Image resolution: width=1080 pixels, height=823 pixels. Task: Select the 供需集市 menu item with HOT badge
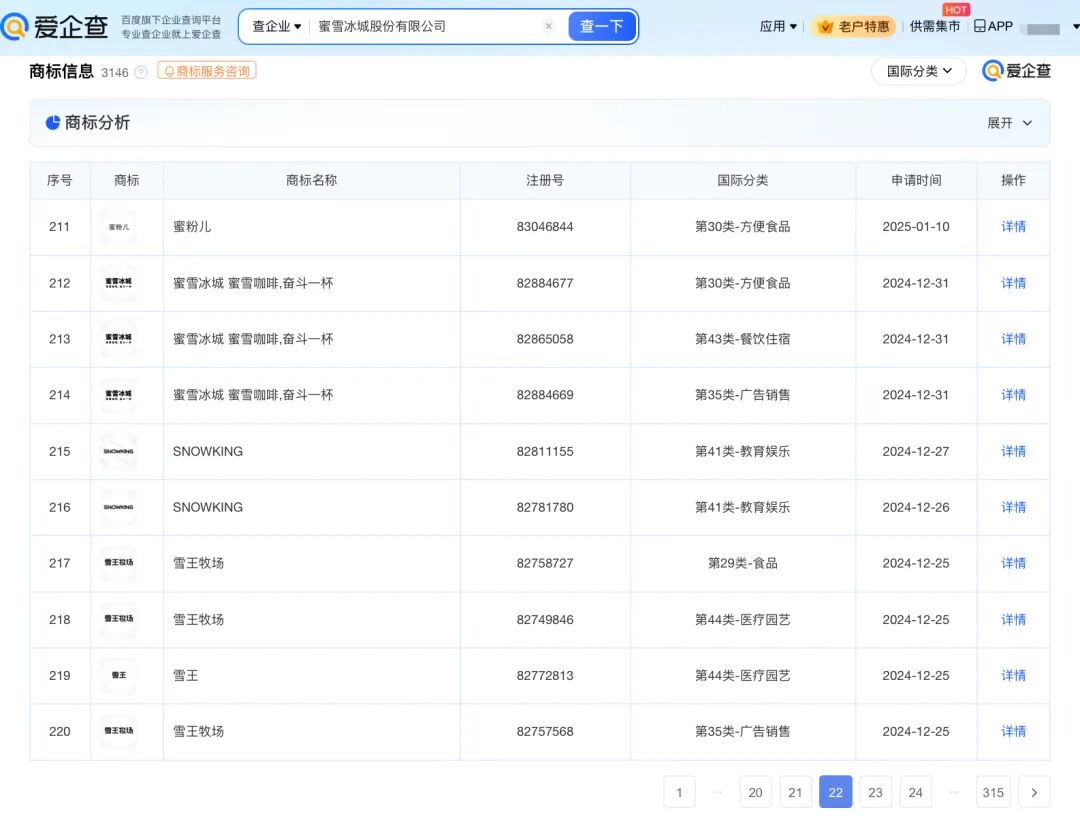click(934, 26)
